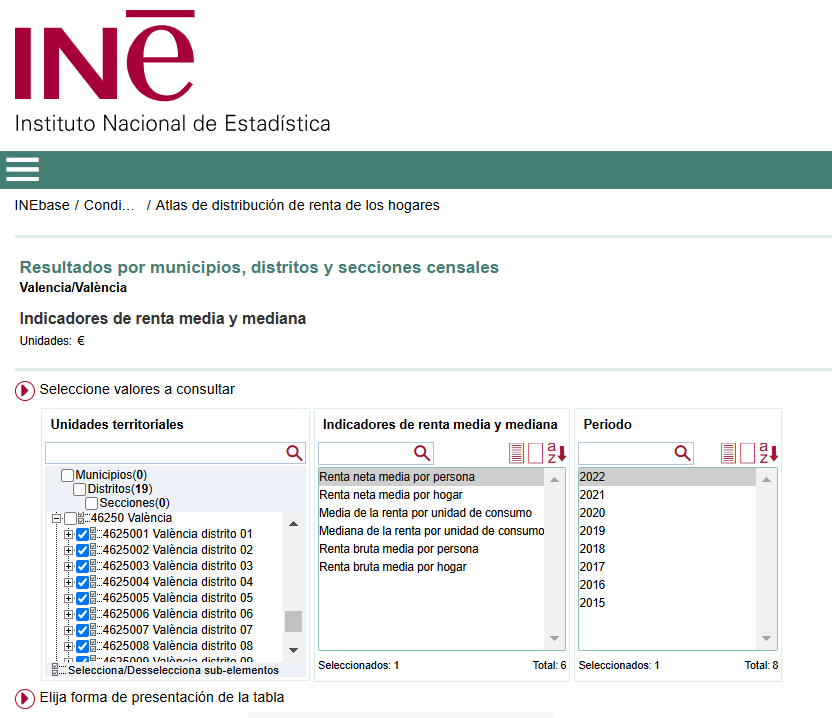Image resolution: width=832 pixels, height=718 pixels.
Task: Deselect all values in Indicadores panel
Action: pyautogui.click(x=535, y=453)
